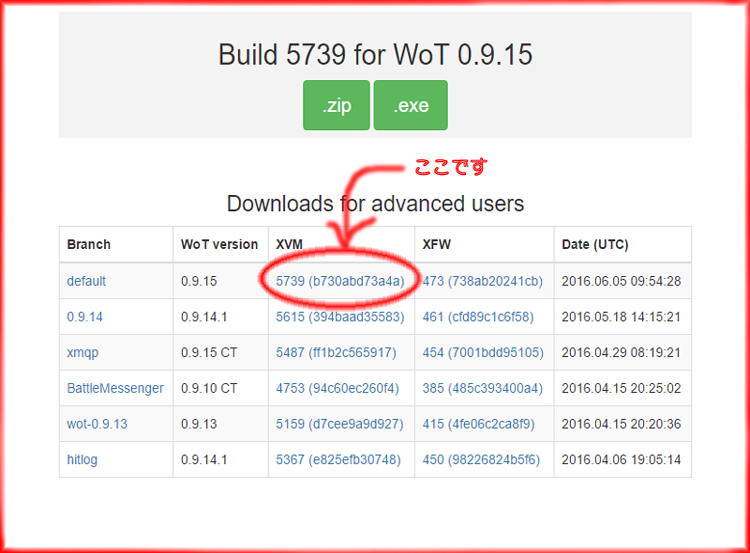Click XFW build 461 (cfd89c1c6f58)
The height and width of the screenshot is (553, 750).
478,317
